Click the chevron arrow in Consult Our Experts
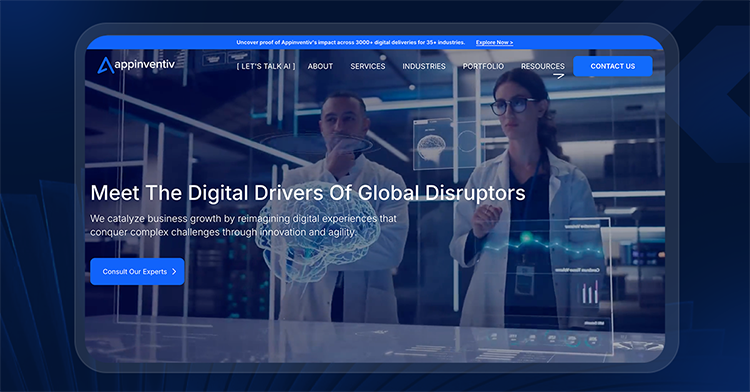This screenshot has width=750, height=392. [174, 272]
